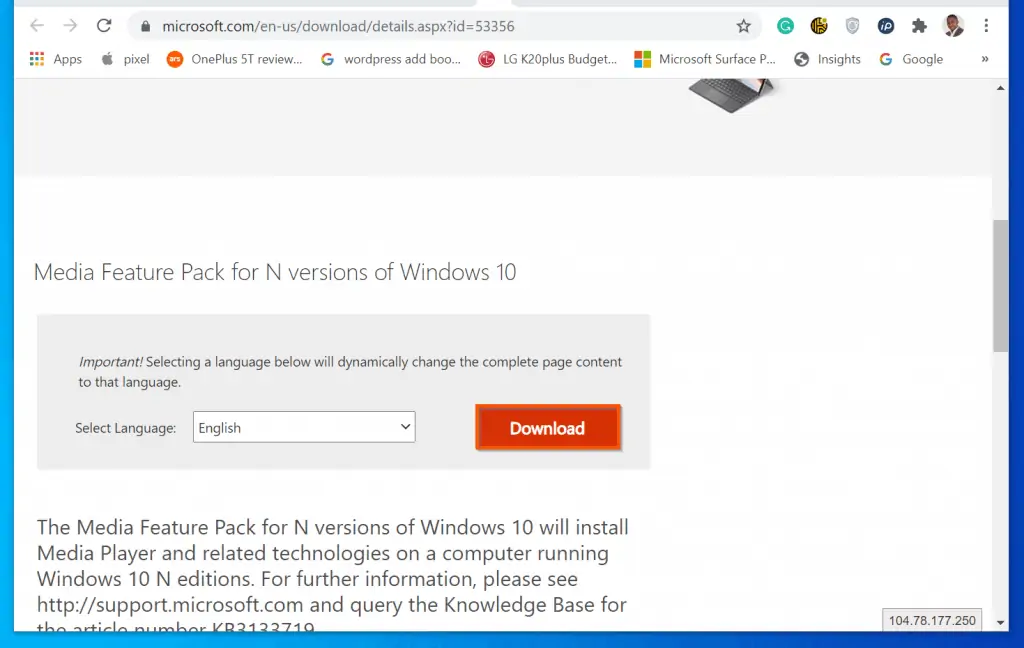Open the yellow and black round extension

pyautogui.click(x=819, y=26)
